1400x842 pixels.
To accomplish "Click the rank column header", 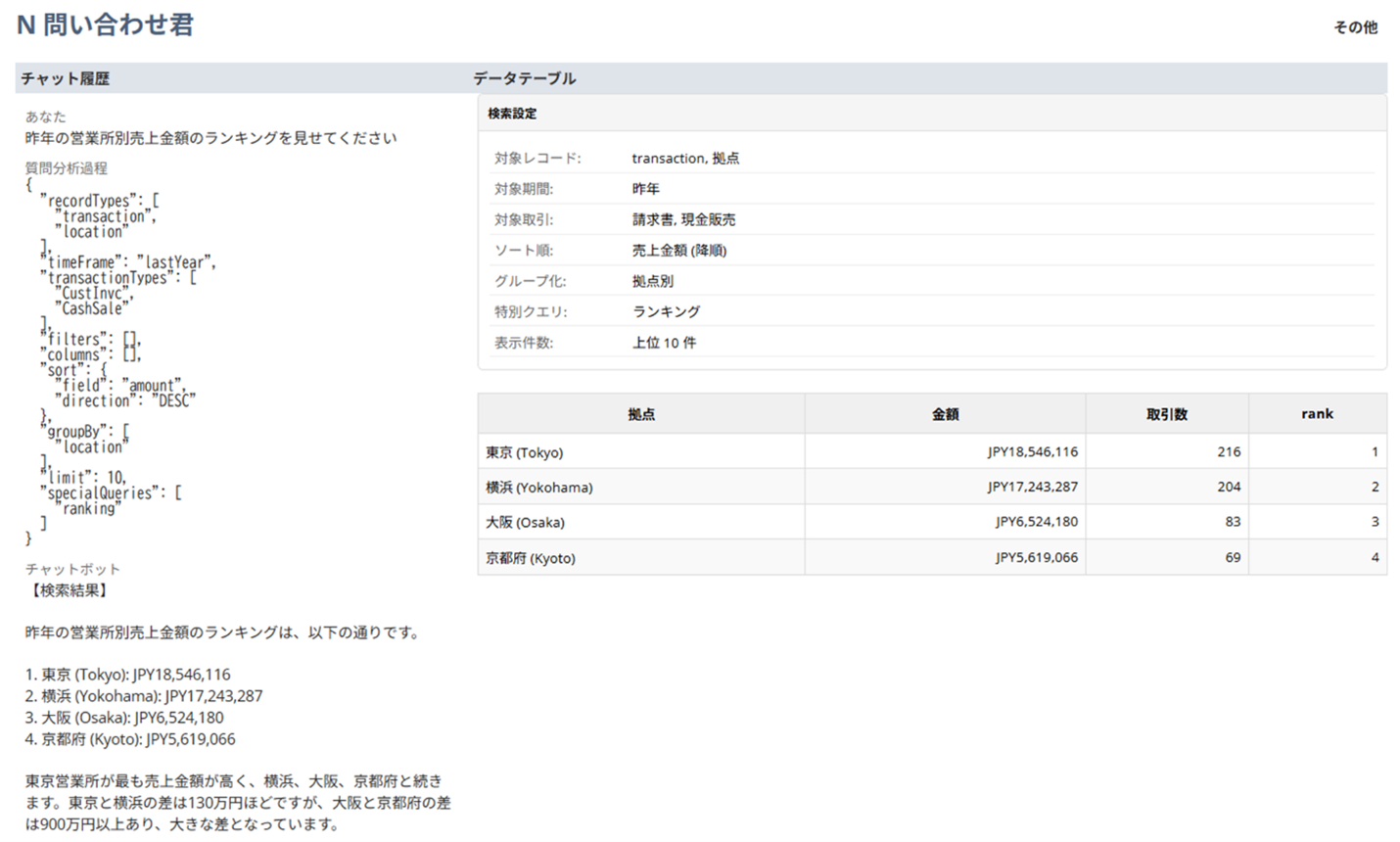I will click(1317, 413).
